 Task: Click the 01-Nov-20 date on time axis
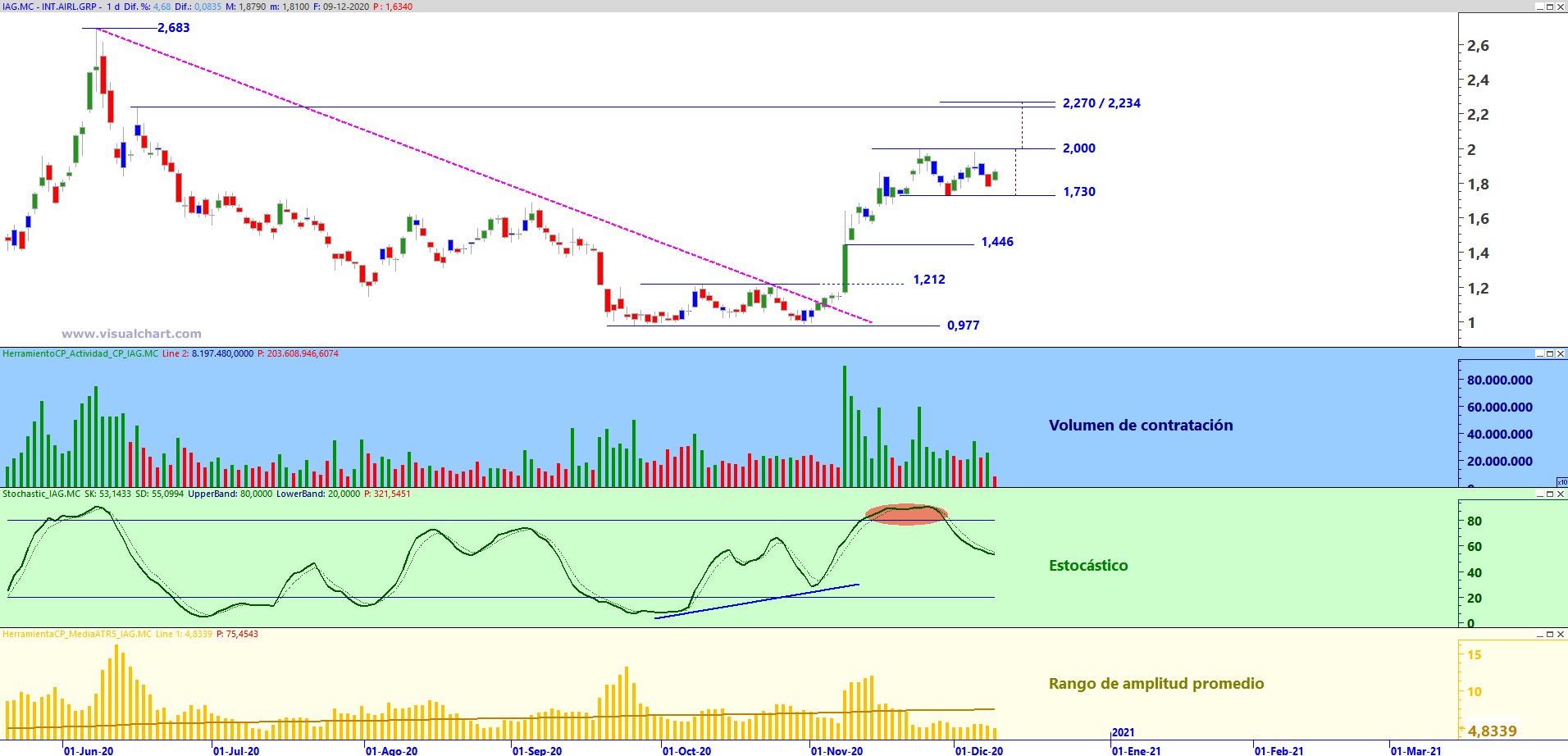click(x=836, y=750)
